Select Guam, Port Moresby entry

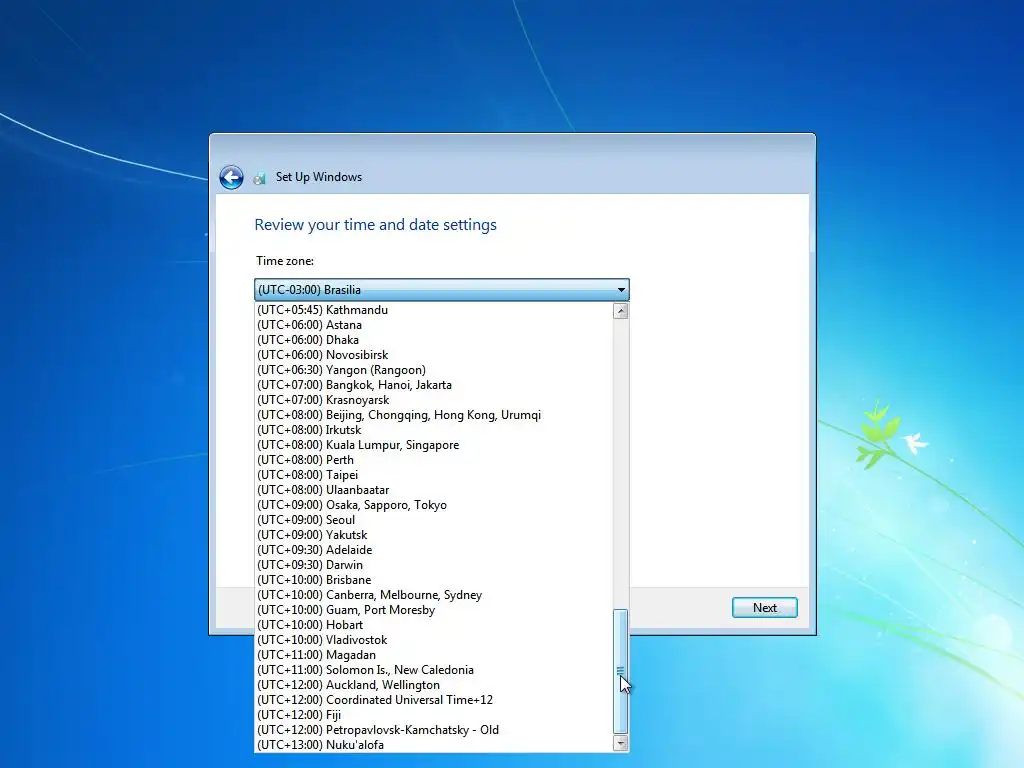pyautogui.click(x=434, y=610)
